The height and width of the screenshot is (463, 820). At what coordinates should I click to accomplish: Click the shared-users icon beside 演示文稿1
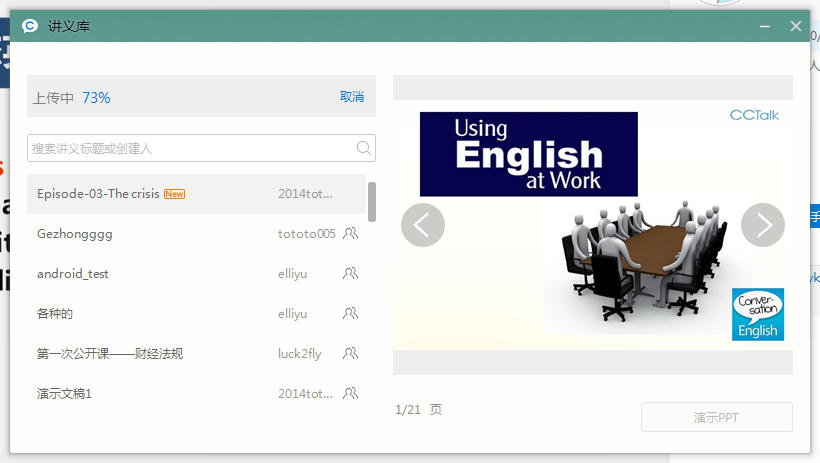click(350, 393)
